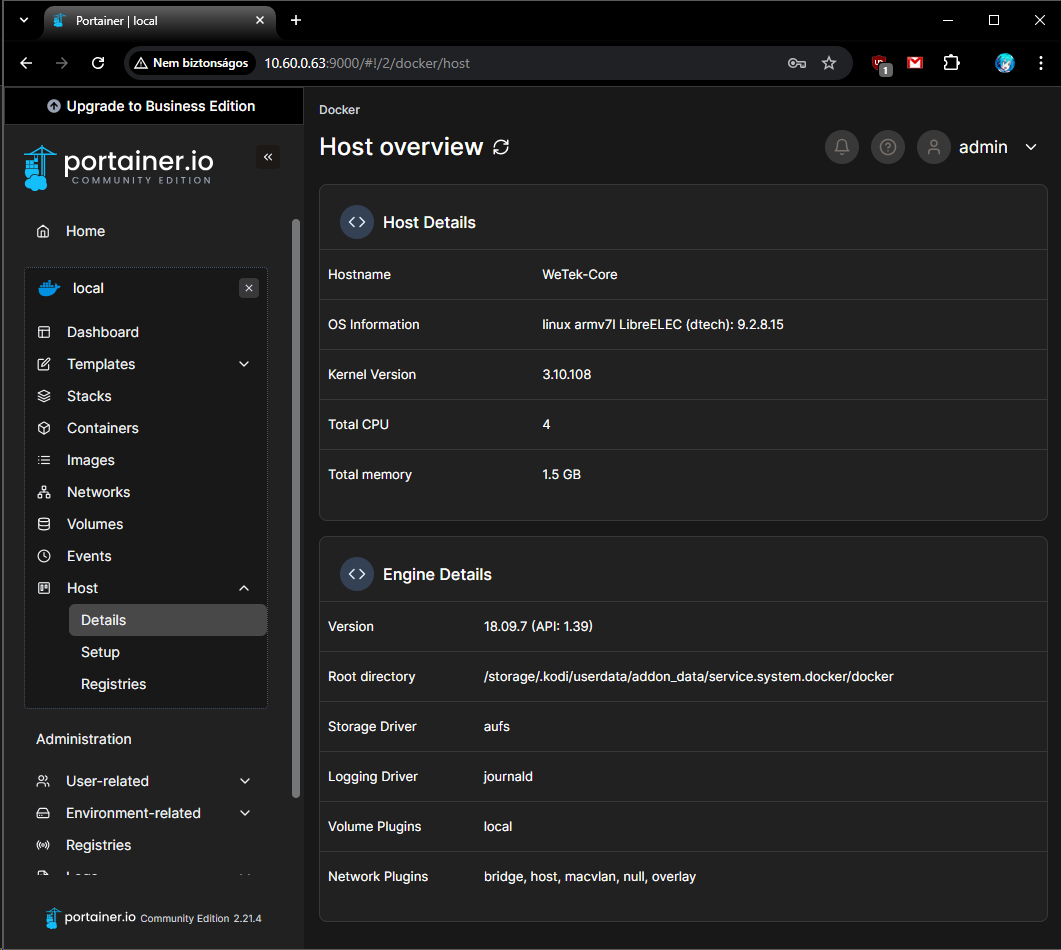Collapse the sidebar with double-chevron icon
1061x950 pixels.
pyautogui.click(x=267, y=157)
